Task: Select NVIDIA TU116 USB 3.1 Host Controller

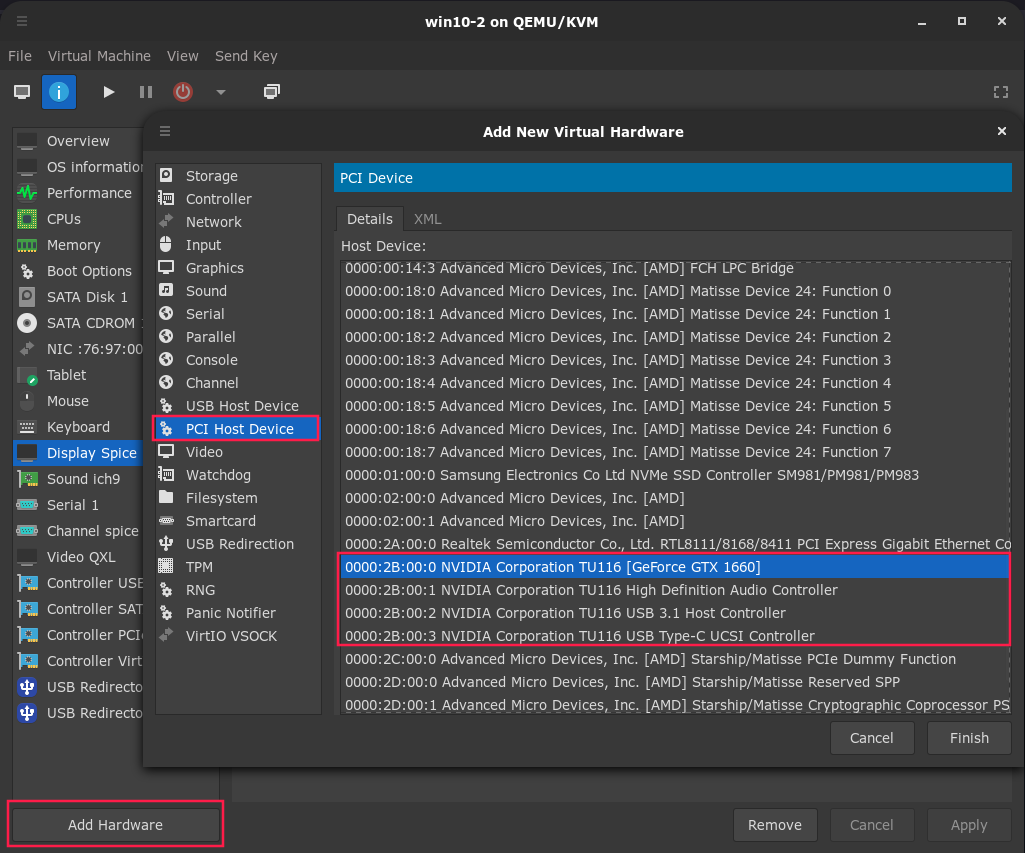Action: [x=675, y=613]
